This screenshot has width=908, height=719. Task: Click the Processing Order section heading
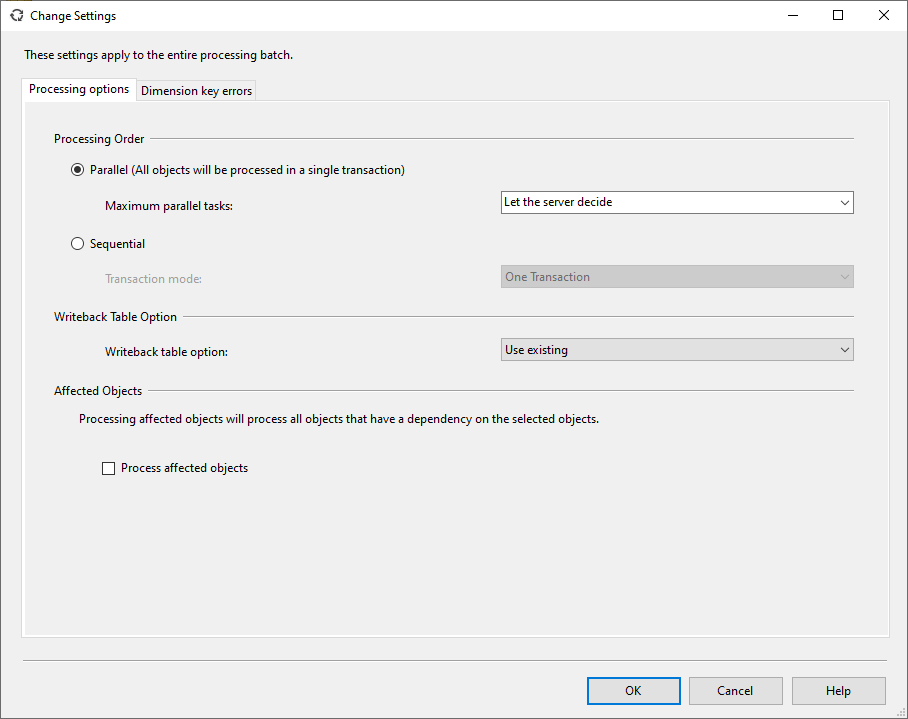(99, 139)
